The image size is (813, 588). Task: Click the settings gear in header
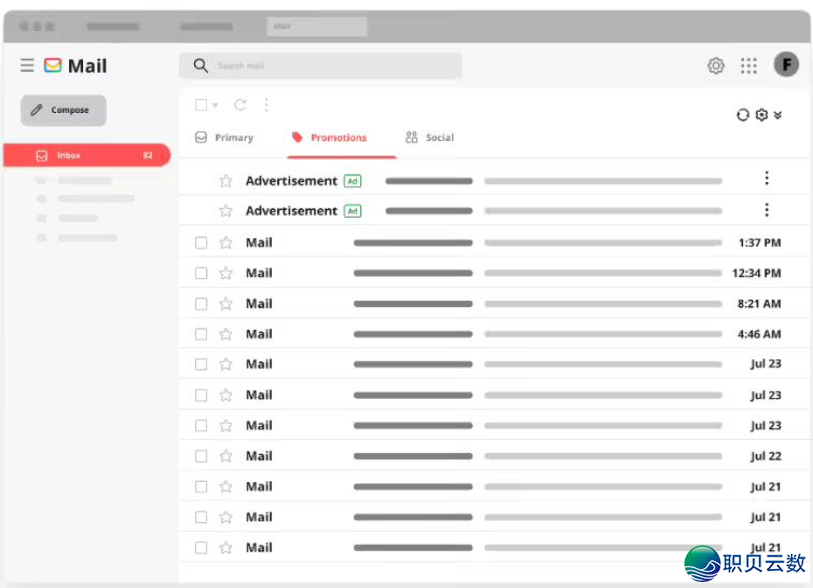click(x=716, y=66)
